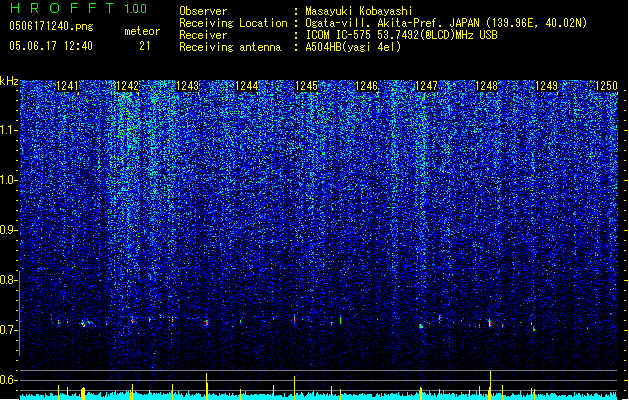Click the 1245 time marker
The height and width of the screenshot is (400, 629).
tap(306, 86)
